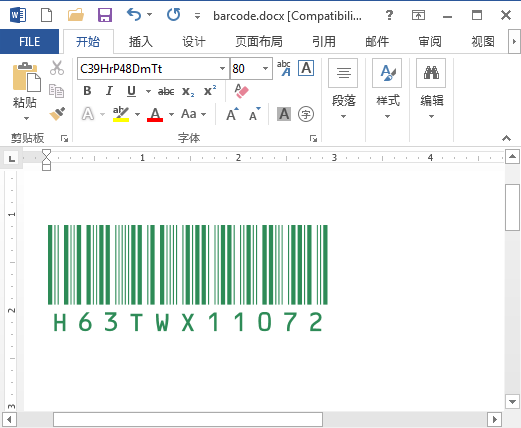Save the document with floppy icon
This screenshot has height=428, width=521.
tap(105, 15)
